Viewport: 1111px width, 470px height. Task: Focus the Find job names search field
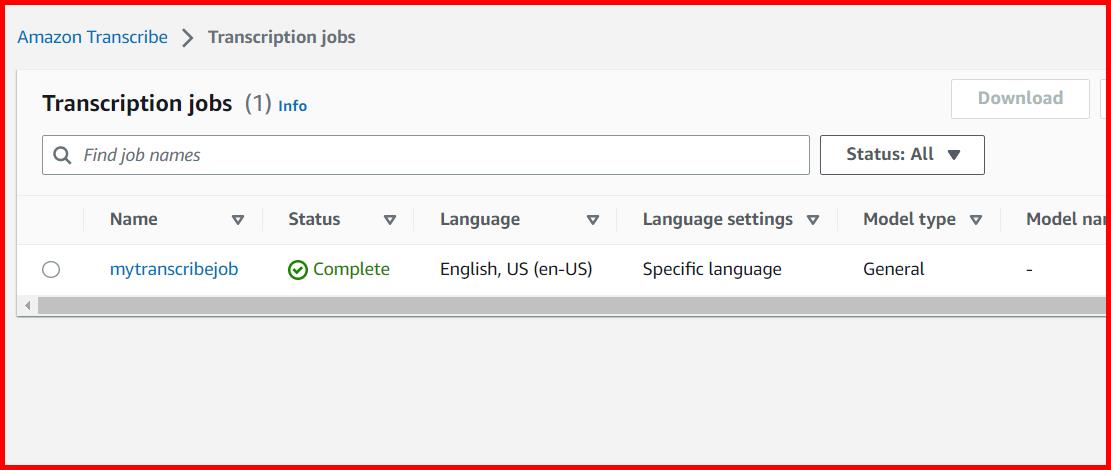coord(426,155)
